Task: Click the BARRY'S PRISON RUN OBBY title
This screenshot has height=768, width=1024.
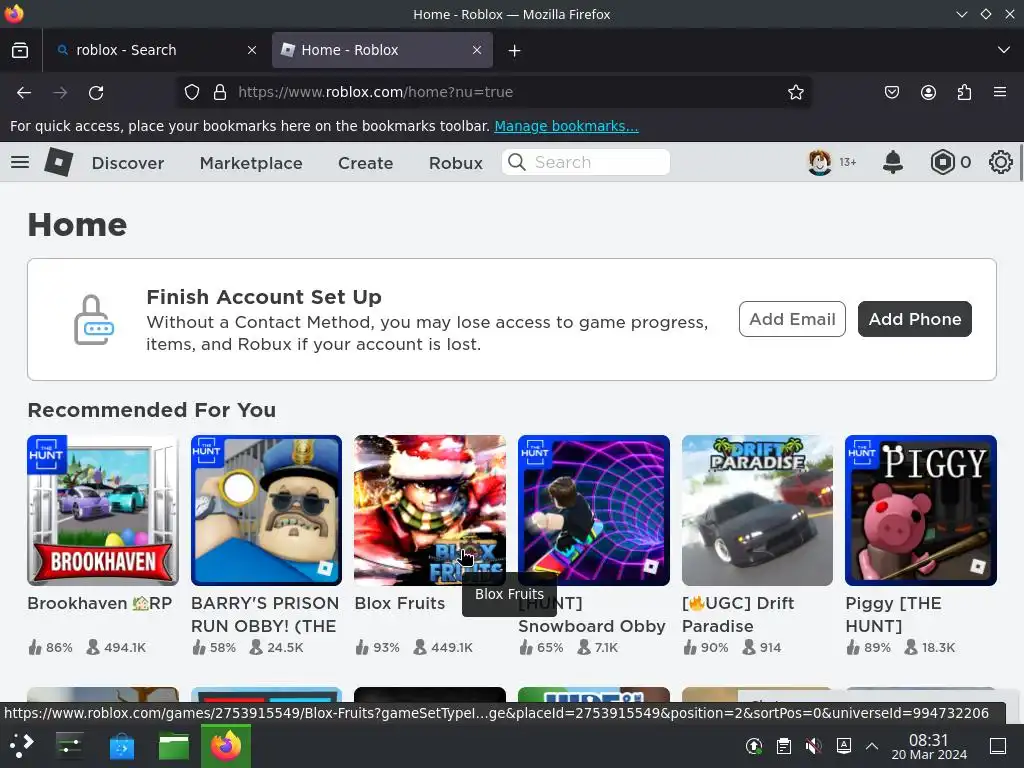Action: 265,615
